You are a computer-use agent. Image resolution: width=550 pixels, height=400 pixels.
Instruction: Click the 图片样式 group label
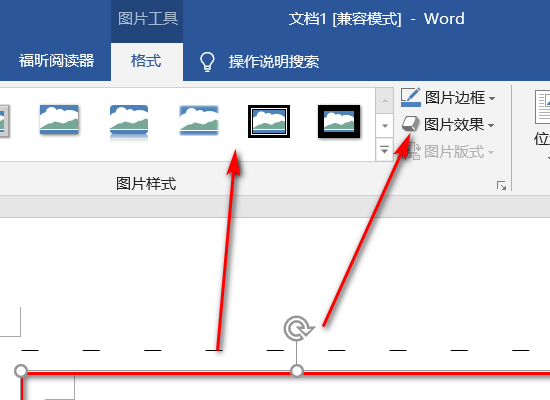coord(146,184)
